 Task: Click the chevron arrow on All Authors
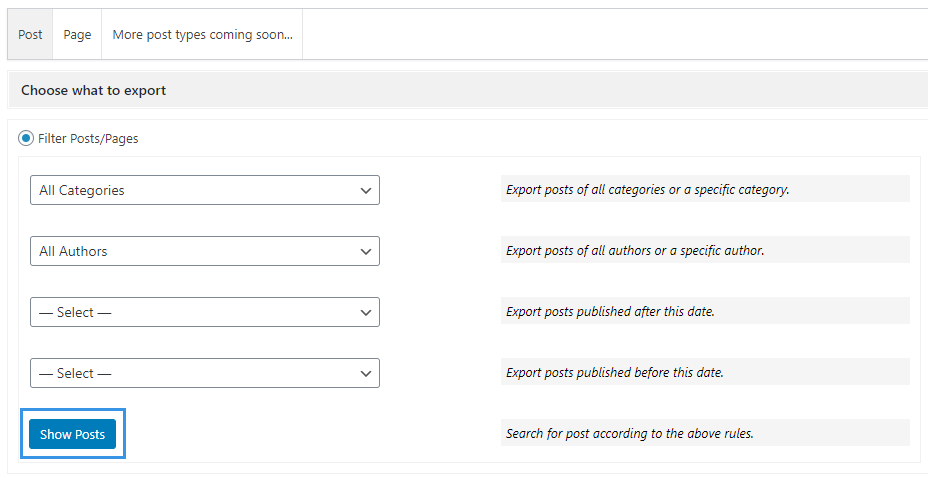tap(366, 252)
